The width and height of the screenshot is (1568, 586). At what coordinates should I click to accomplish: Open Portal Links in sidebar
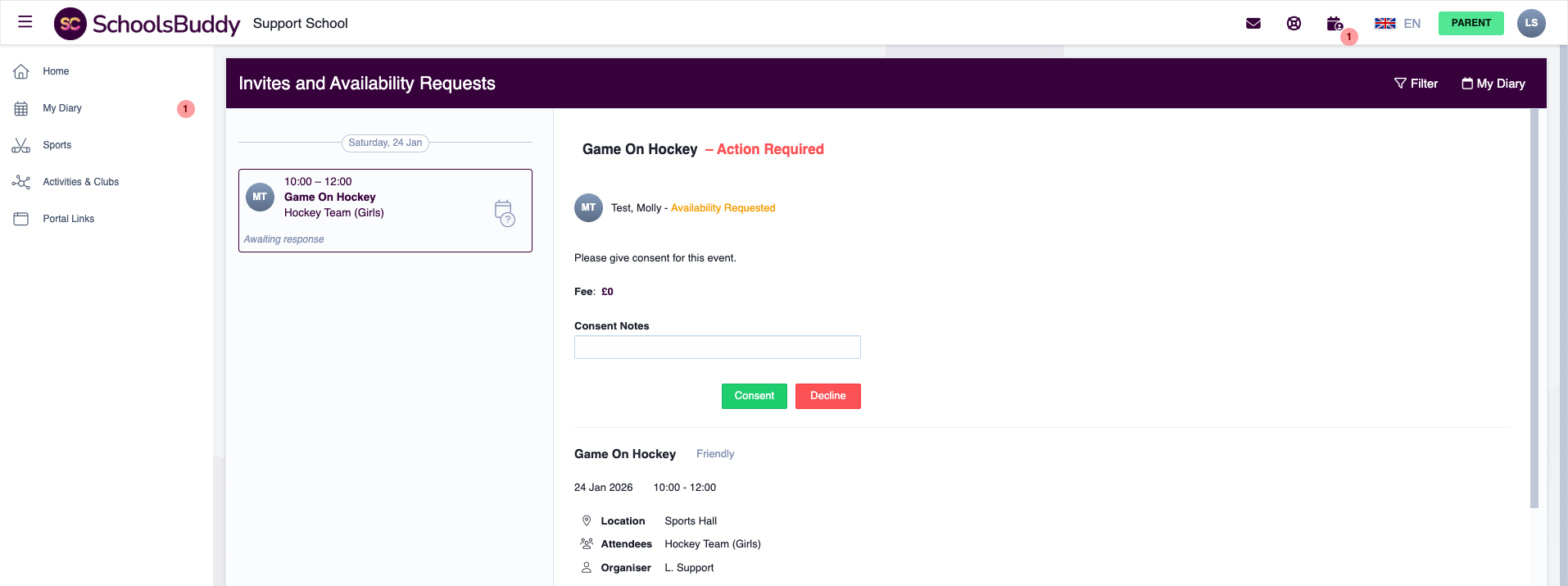pos(68,219)
